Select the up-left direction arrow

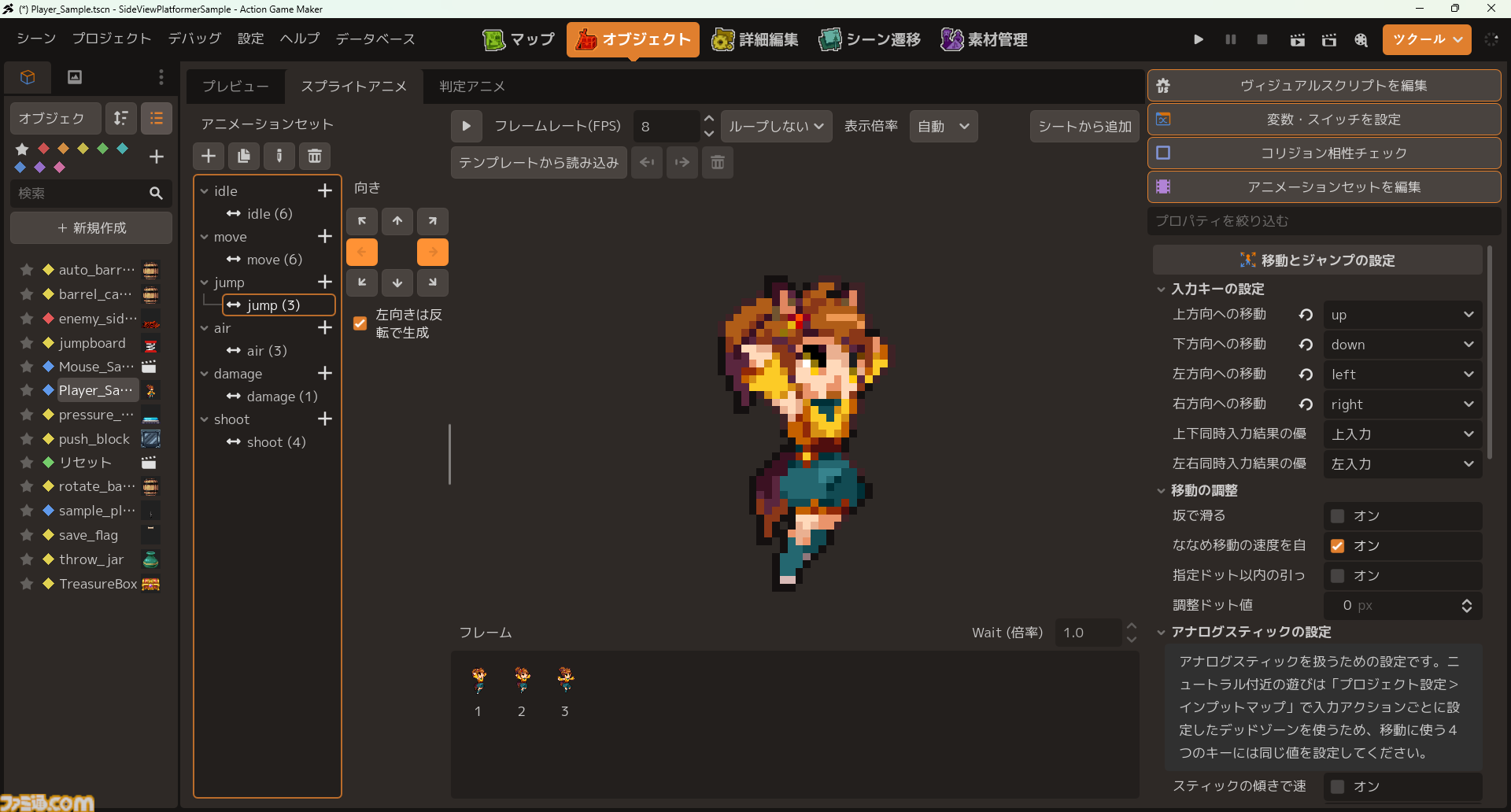[362, 221]
